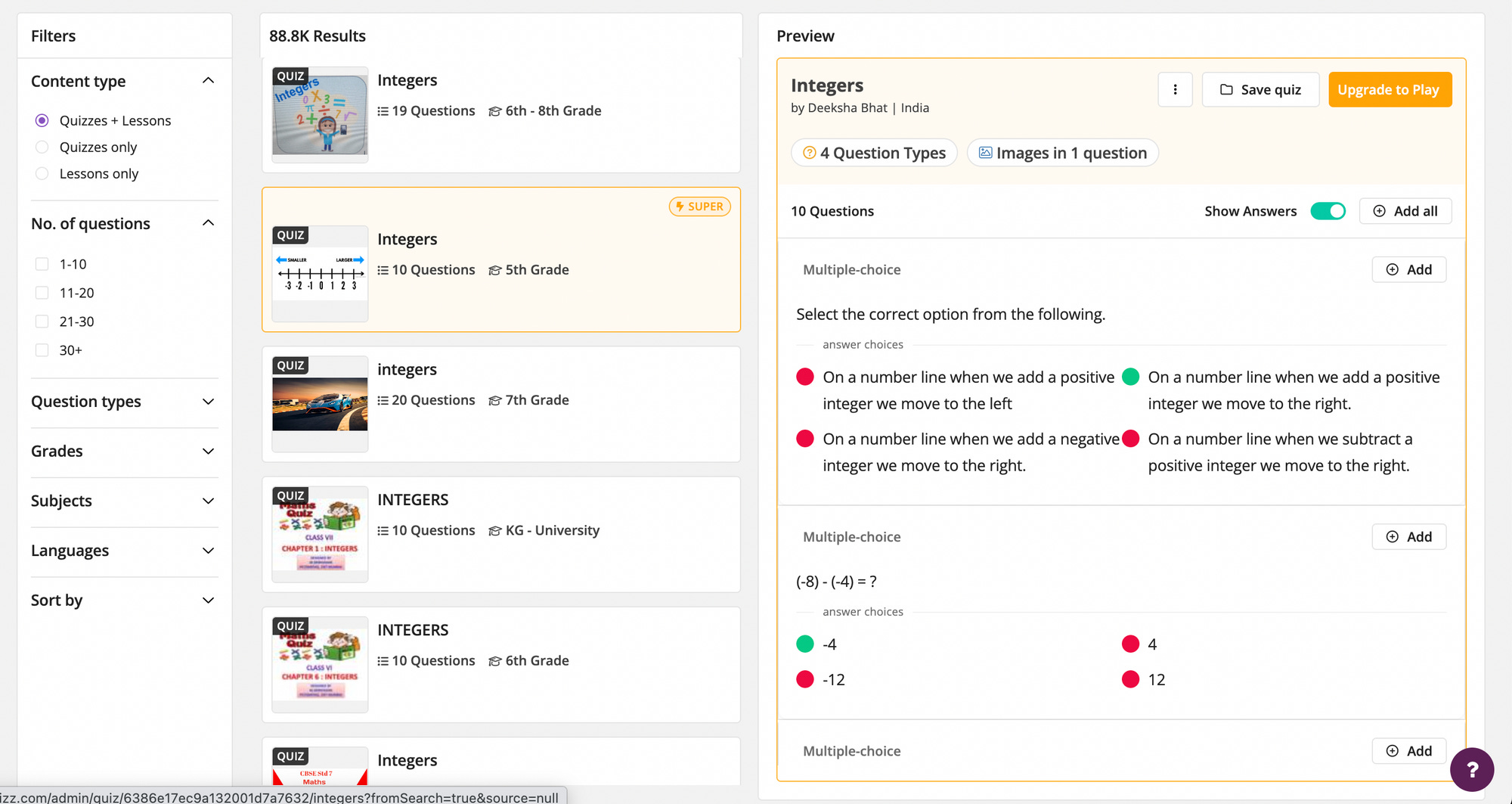Click Upgrade to Play button

[x=1390, y=89]
